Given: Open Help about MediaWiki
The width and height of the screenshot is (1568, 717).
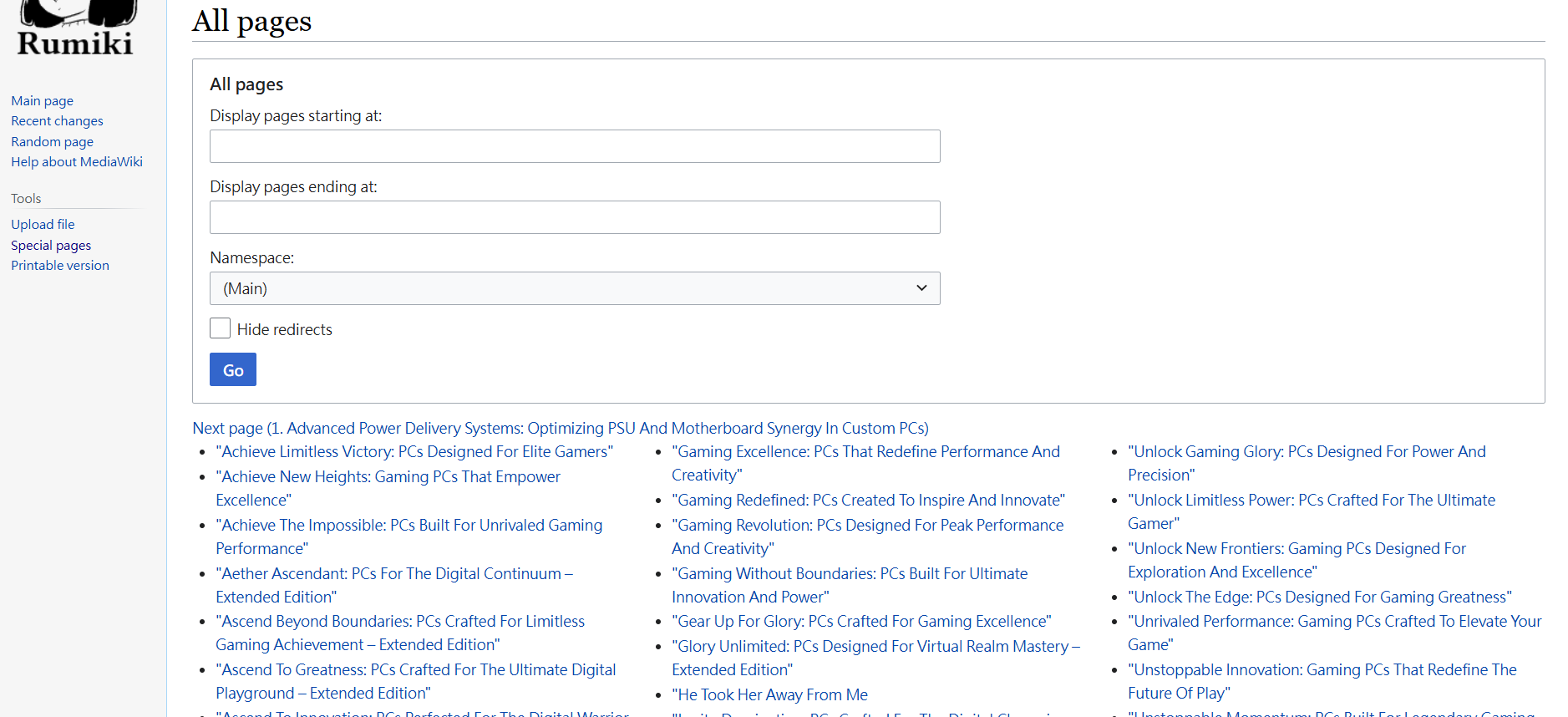Looking at the screenshot, I should coord(77,162).
